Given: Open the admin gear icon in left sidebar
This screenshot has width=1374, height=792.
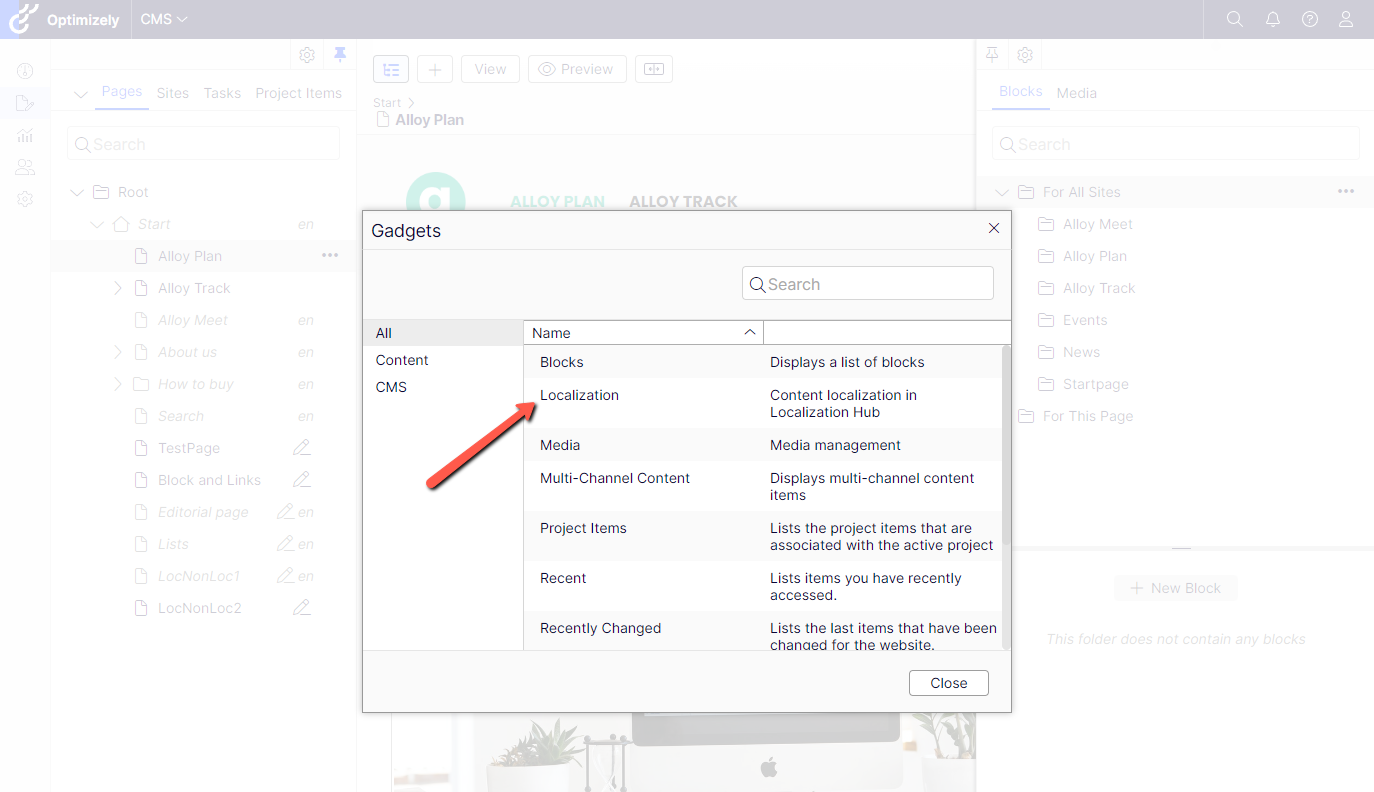Looking at the screenshot, I should tap(25, 199).
